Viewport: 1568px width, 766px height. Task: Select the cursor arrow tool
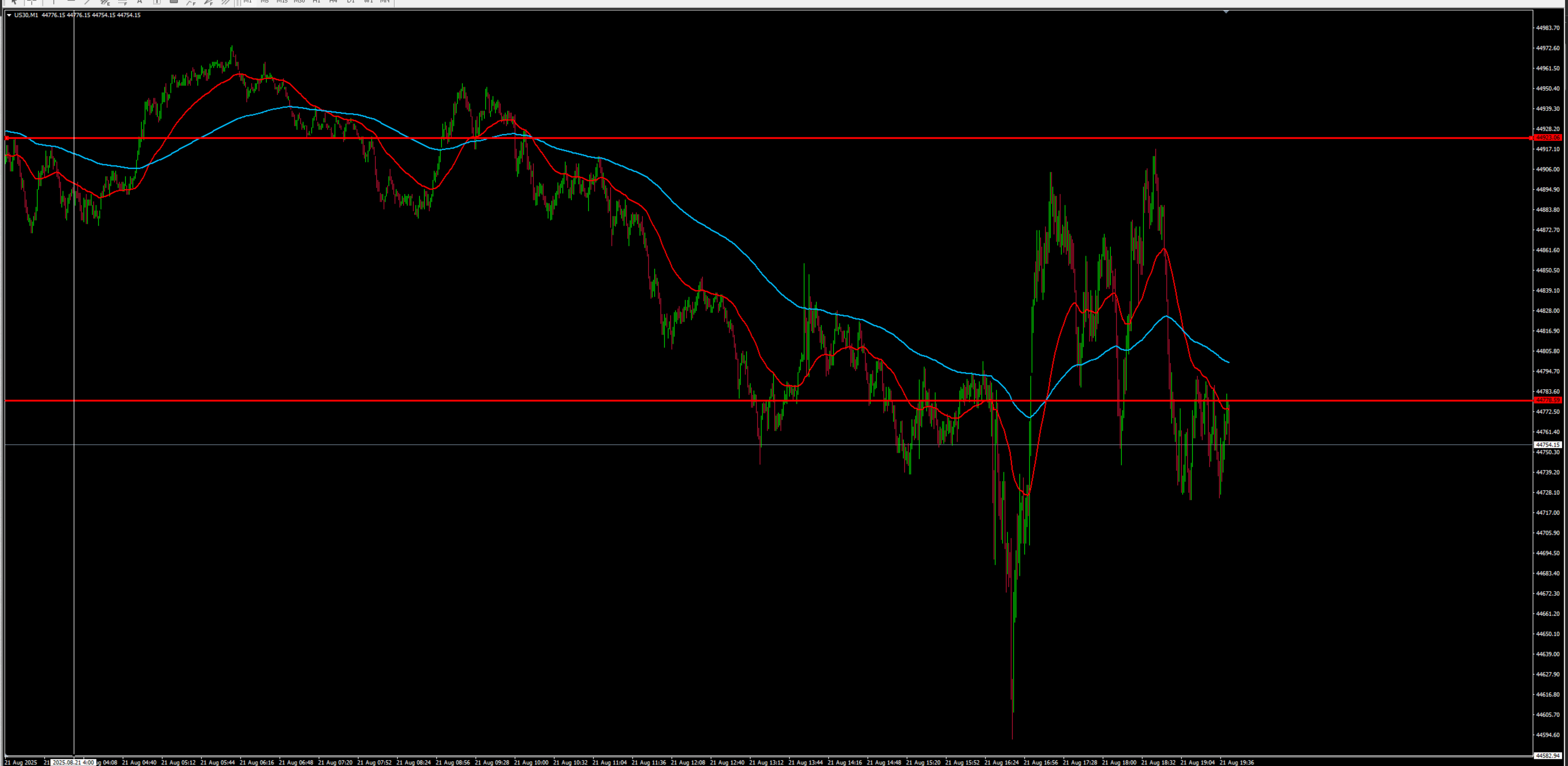(x=14, y=2)
